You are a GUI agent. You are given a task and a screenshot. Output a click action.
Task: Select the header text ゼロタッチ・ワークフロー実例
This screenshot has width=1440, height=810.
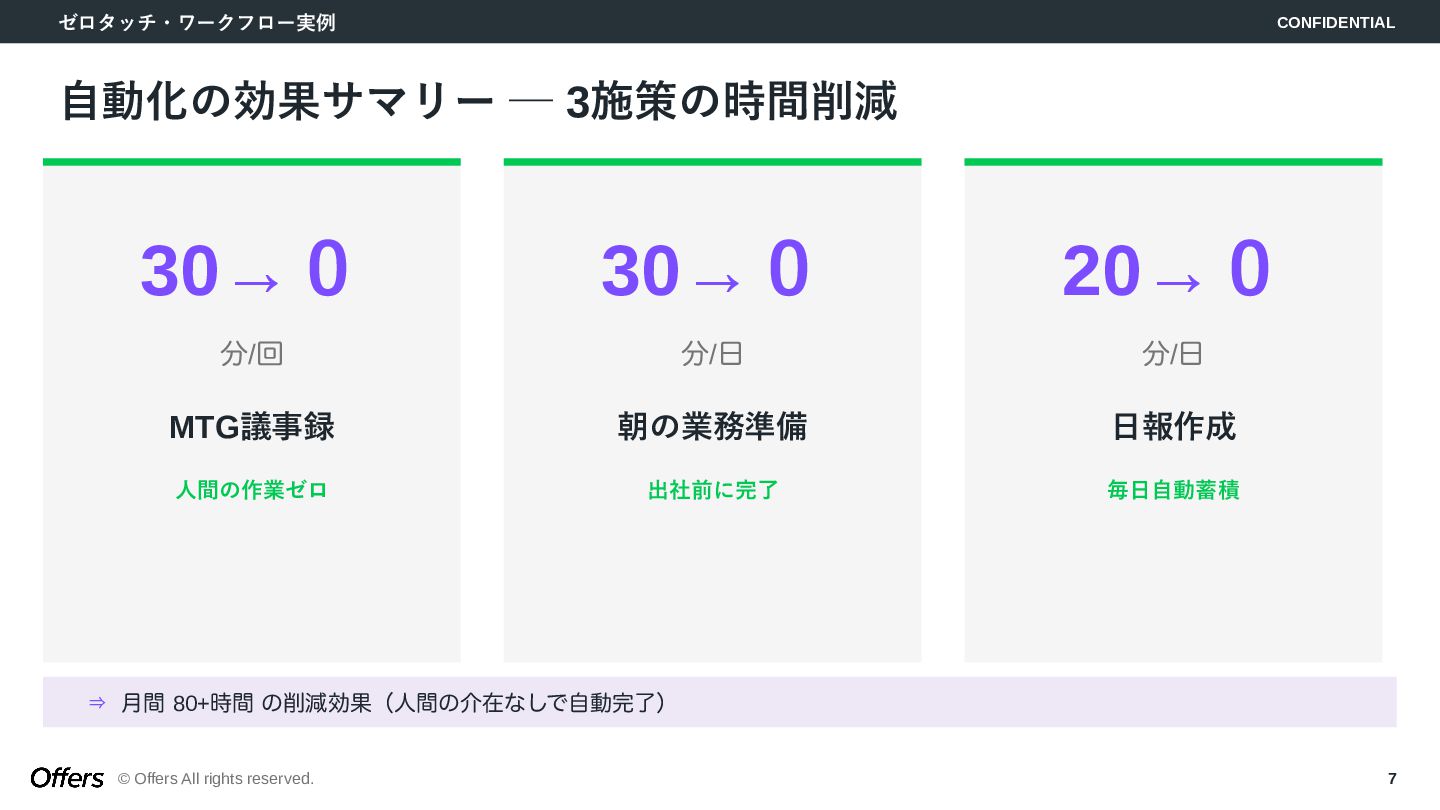coord(197,22)
